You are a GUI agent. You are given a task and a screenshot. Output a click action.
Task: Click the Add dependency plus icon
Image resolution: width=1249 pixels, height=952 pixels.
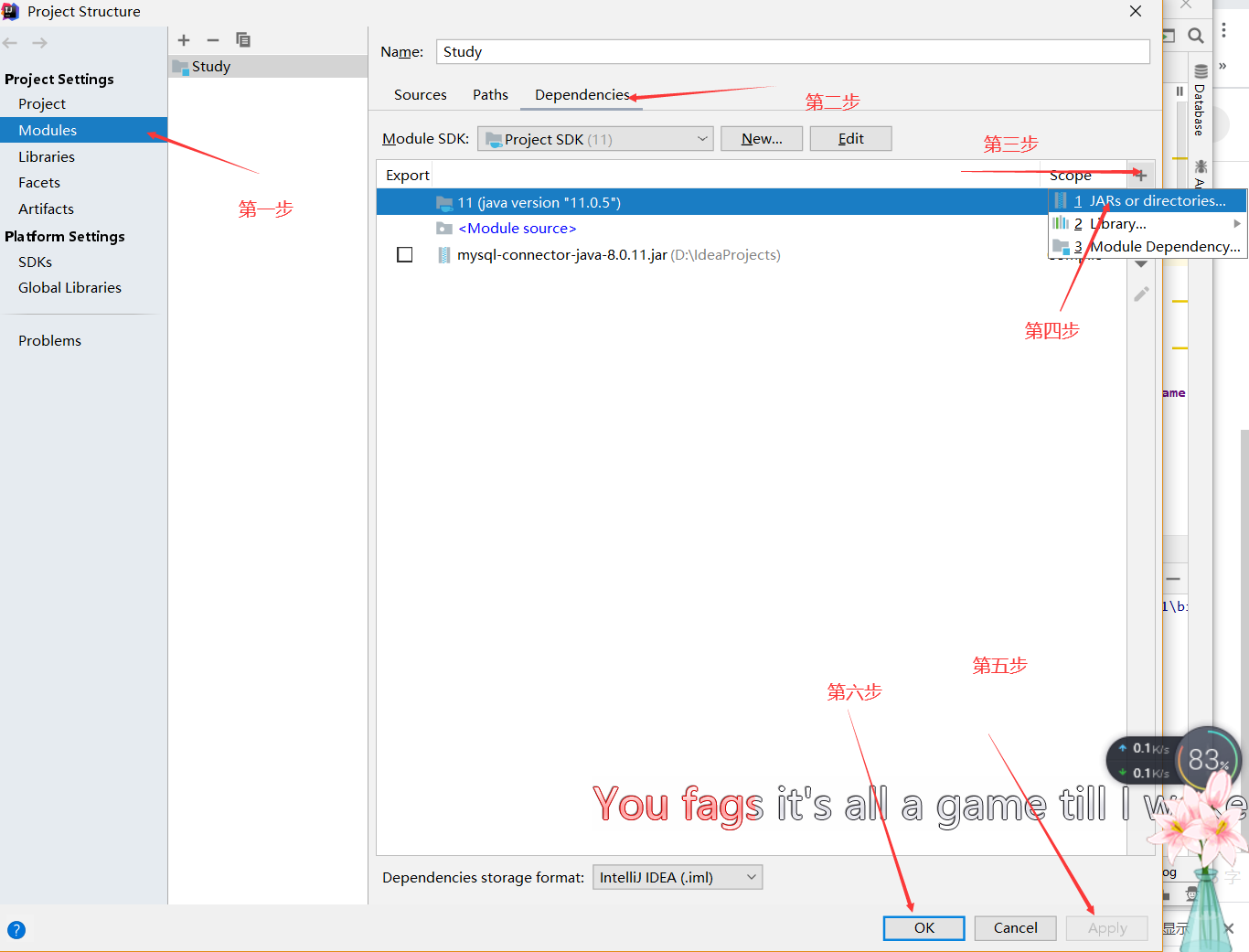[x=1140, y=175]
